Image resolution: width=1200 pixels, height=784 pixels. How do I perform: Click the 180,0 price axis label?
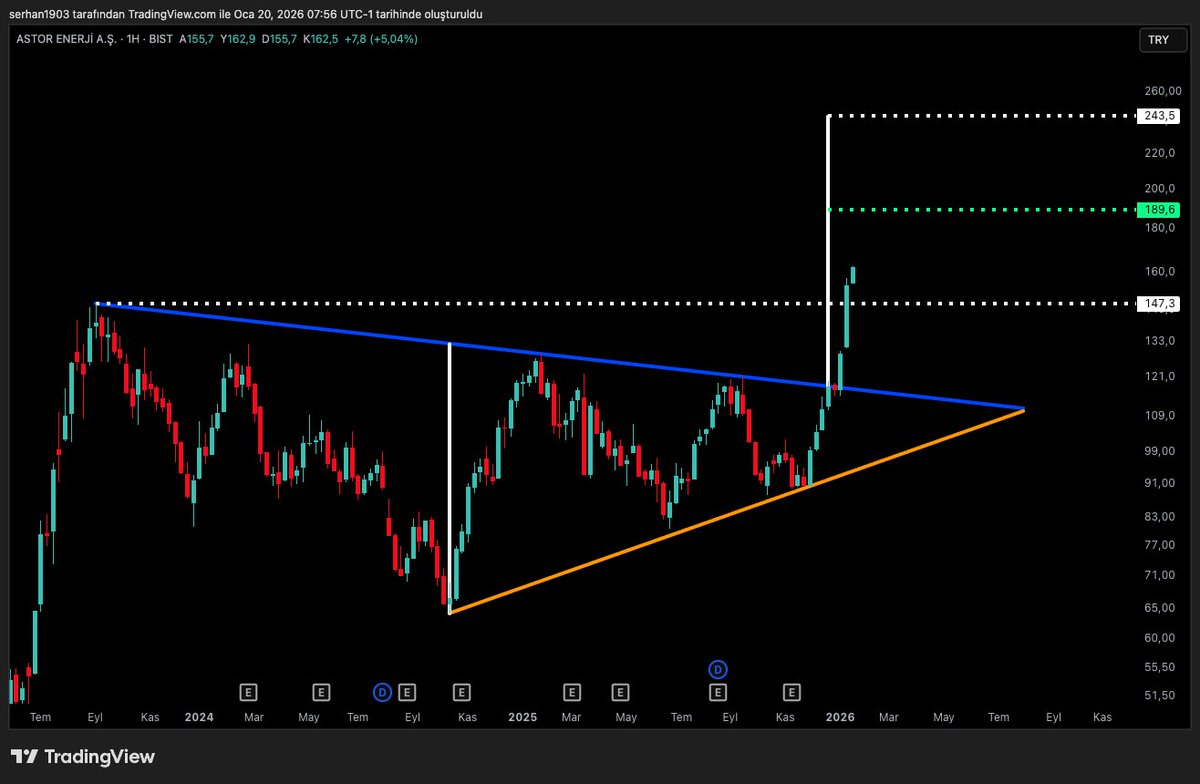[1160, 228]
